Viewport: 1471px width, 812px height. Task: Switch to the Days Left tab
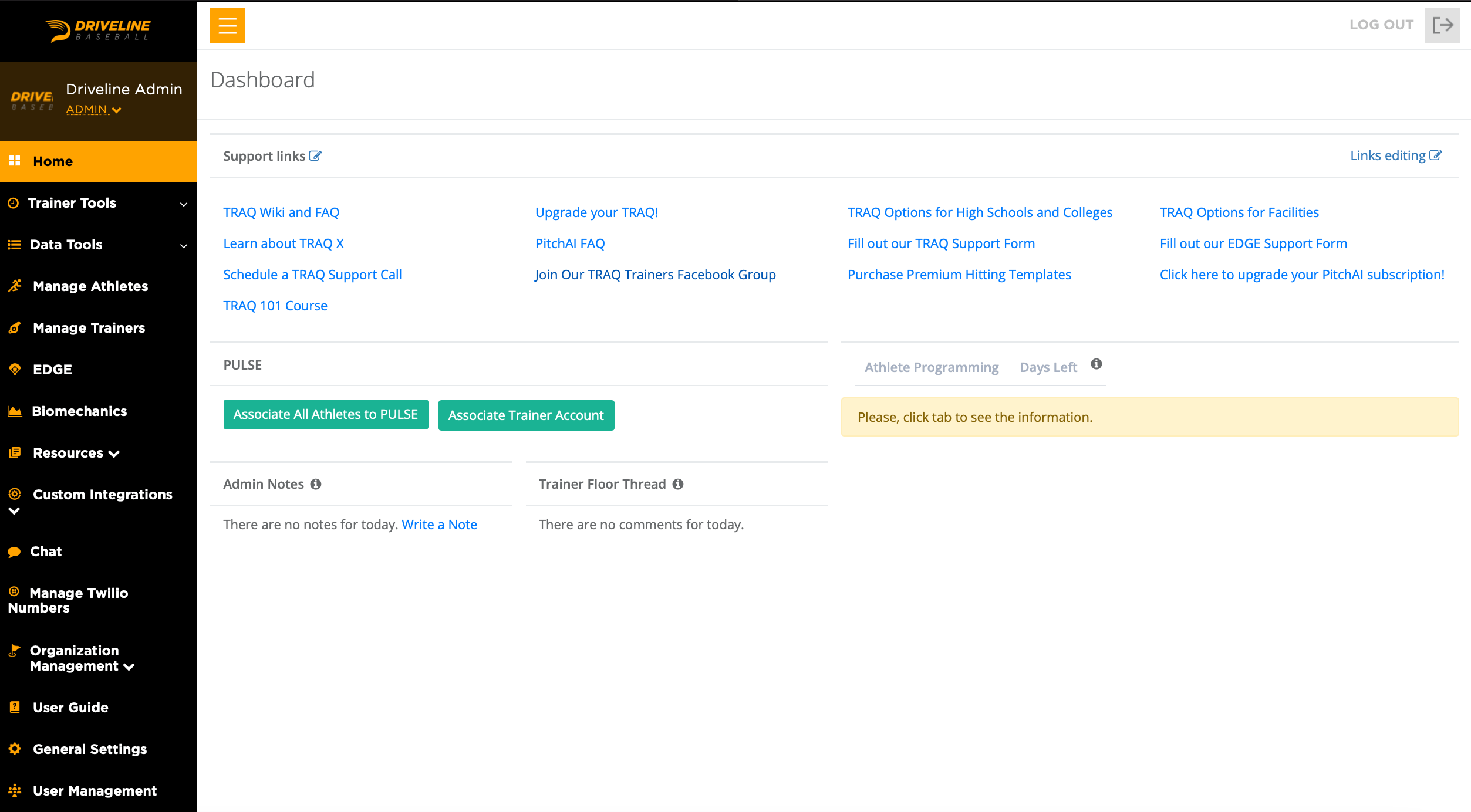coord(1048,367)
